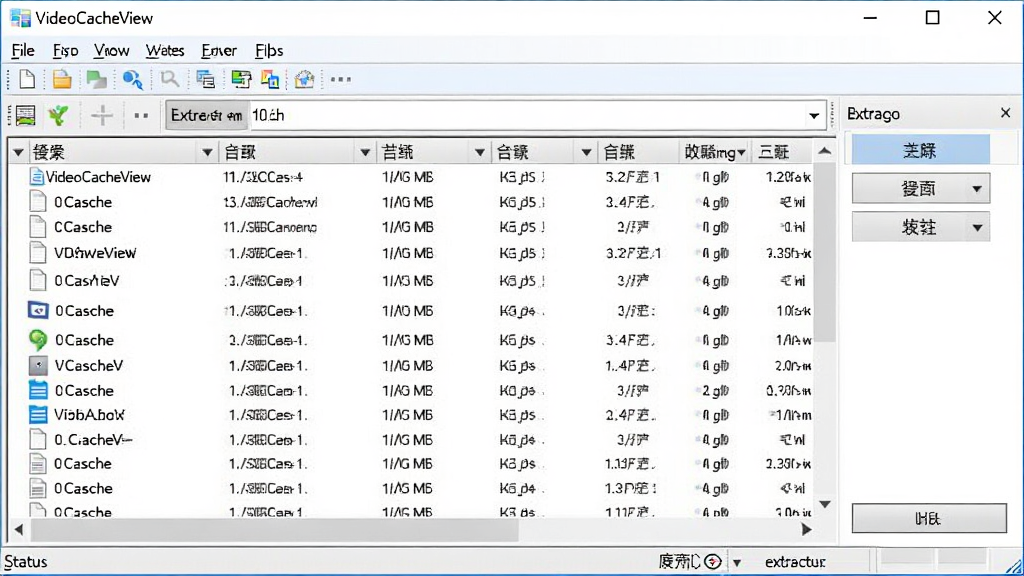
Task: Select the VisbA.boV row name
Action: coord(89,415)
